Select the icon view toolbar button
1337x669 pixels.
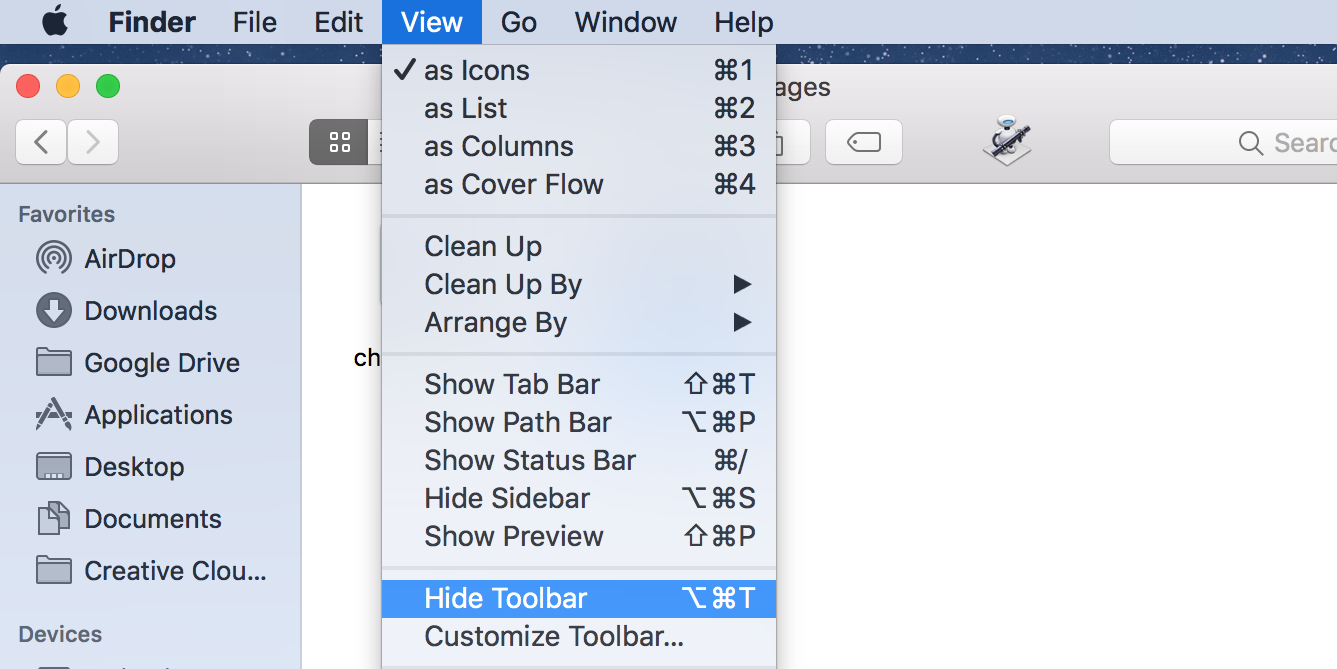point(340,142)
